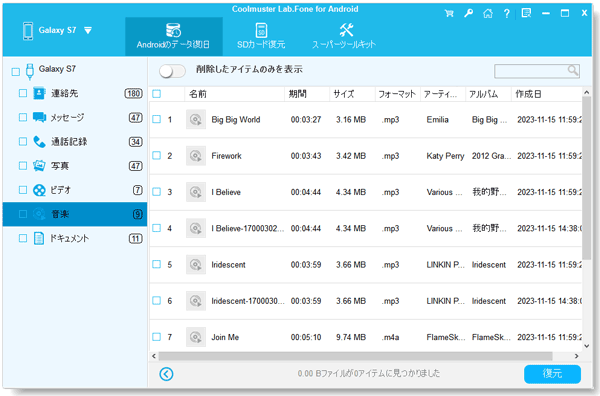The height and width of the screenshot is (396, 600).
Task: Click the ビデオ film reel icon
Action: point(39,190)
